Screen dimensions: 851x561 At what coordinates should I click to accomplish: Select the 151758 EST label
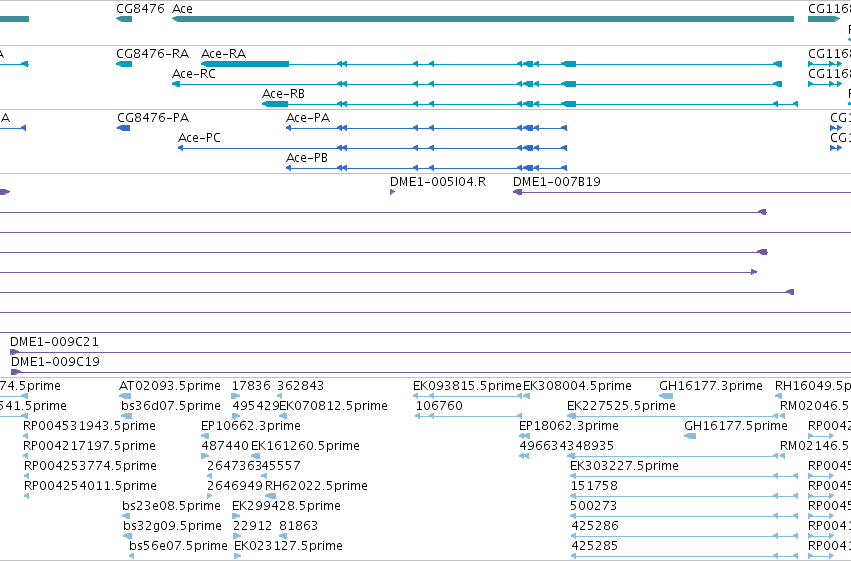click(x=594, y=486)
